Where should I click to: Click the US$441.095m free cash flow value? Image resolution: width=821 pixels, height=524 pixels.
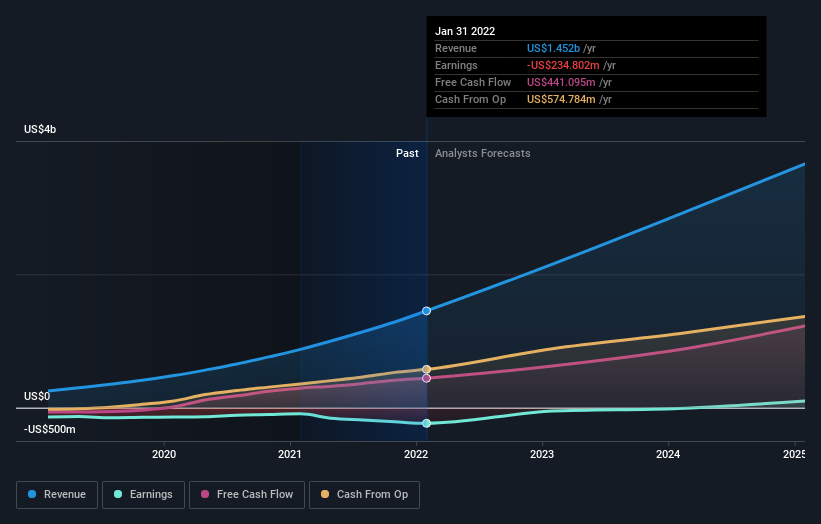click(x=561, y=82)
